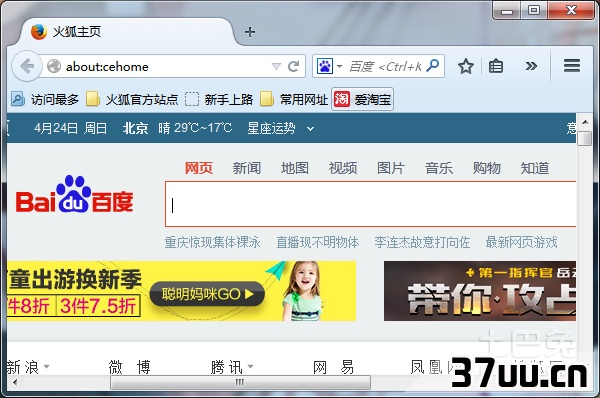Open hot topic 直播现不明物体
The image size is (600, 398).
pyautogui.click(x=318, y=242)
